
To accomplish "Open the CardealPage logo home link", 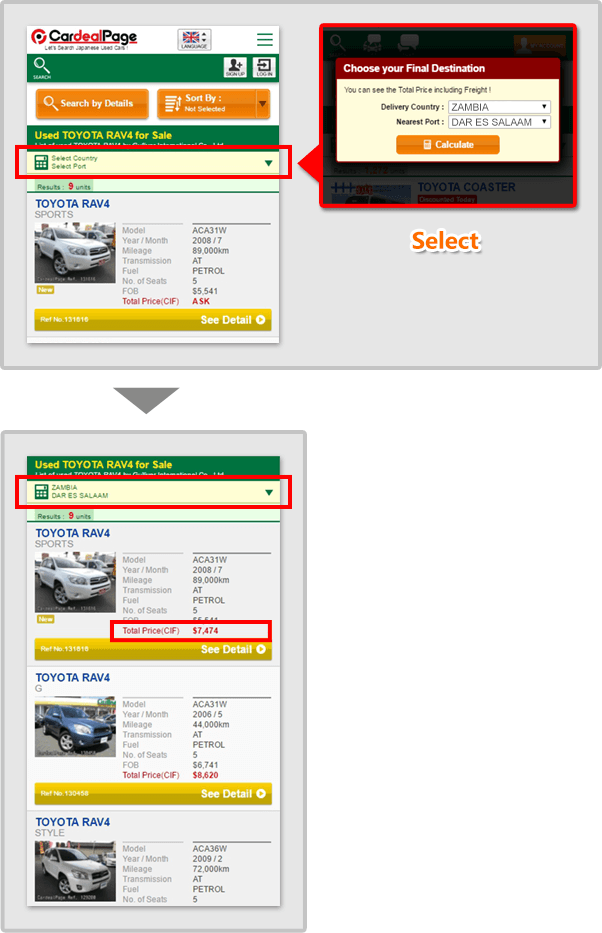I will pos(84,39).
